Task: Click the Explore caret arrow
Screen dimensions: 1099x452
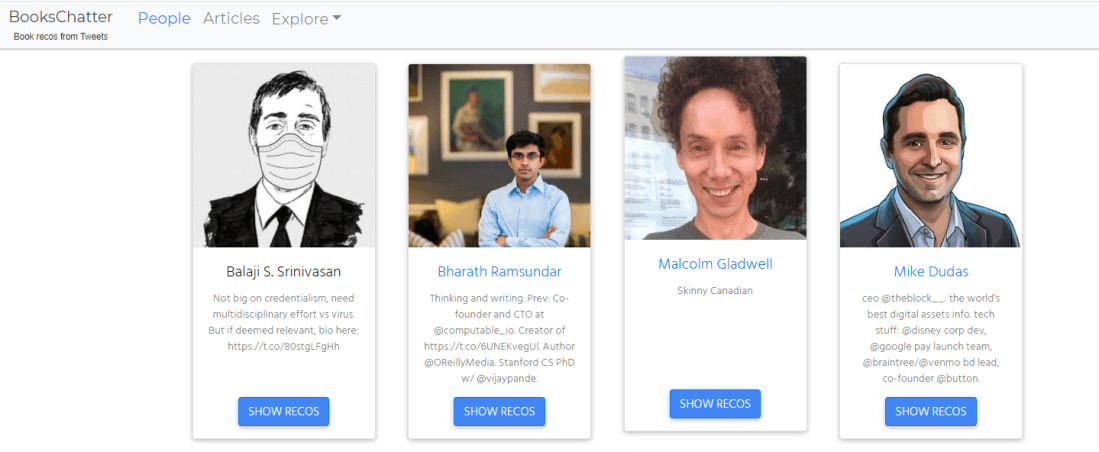Action: pos(337,19)
